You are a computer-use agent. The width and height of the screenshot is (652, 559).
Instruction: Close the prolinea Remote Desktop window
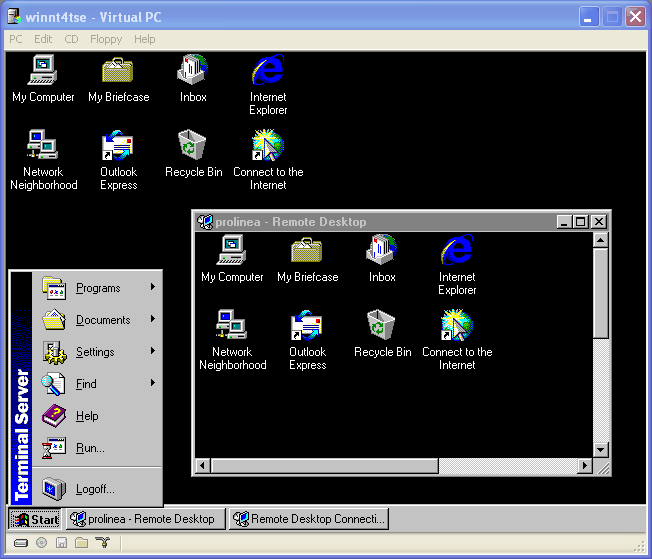pyautogui.click(x=598, y=222)
